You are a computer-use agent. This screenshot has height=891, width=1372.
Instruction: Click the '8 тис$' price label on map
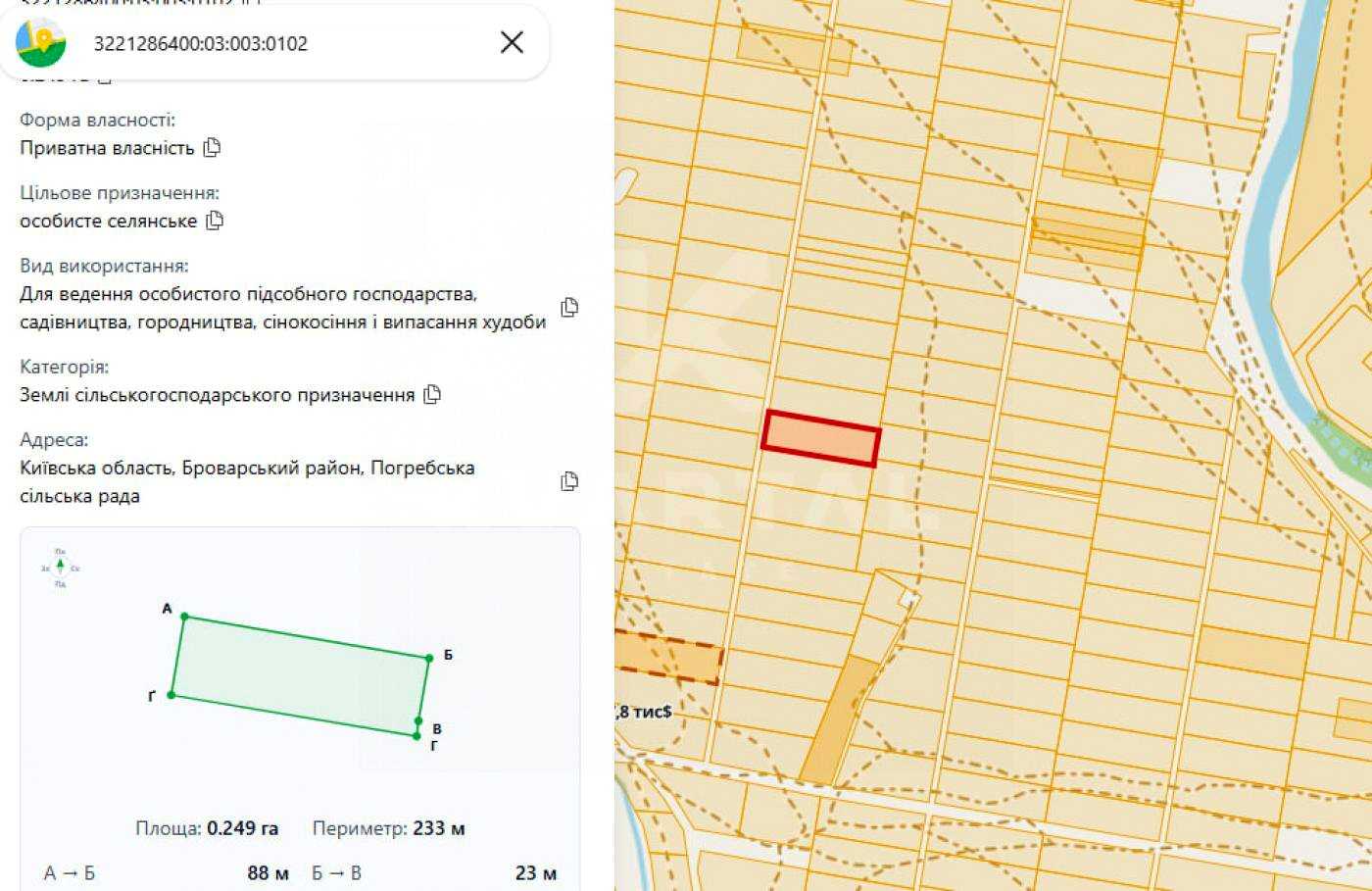644,712
